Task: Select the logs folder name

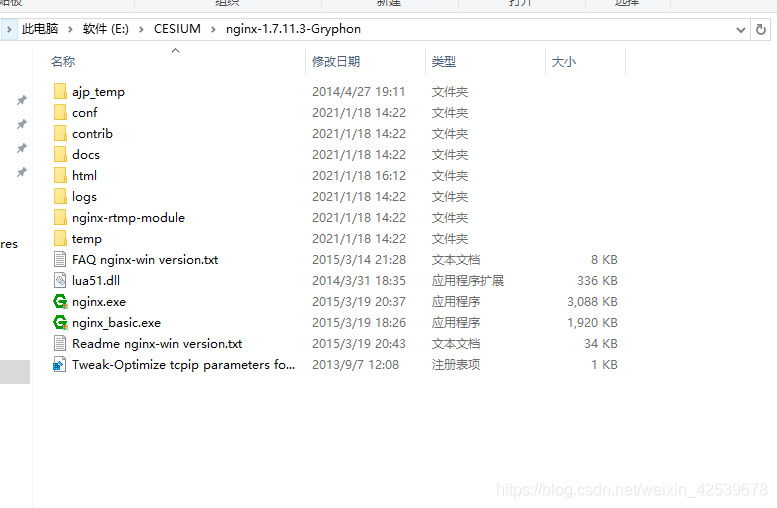Action: tap(84, 197)
